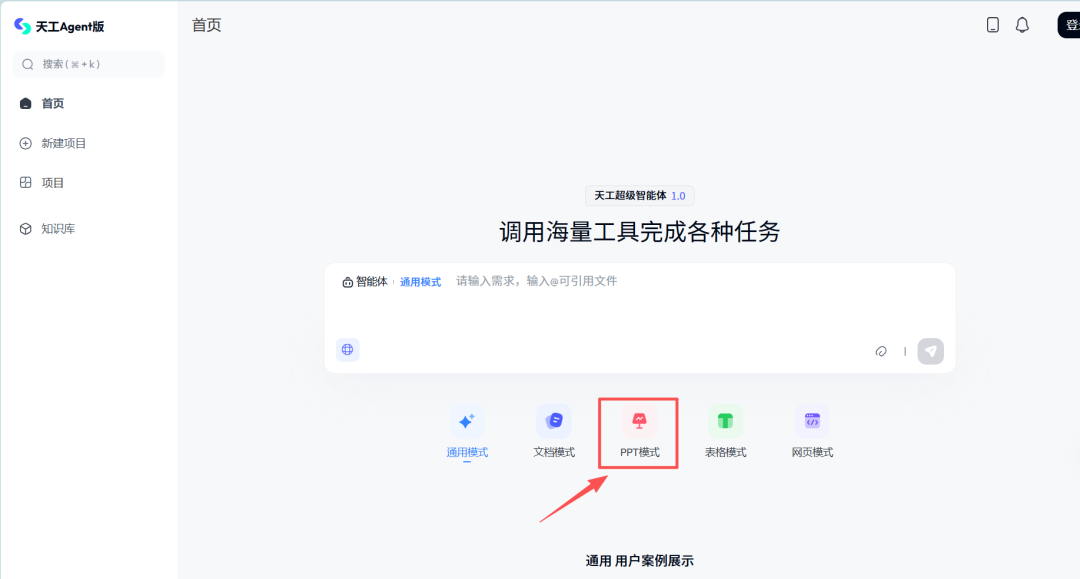Screen dimensions: 1080x579
Task: Expand the 通用模式 selector in the input box
Action: pyautogui.click(x=420, y=282)
